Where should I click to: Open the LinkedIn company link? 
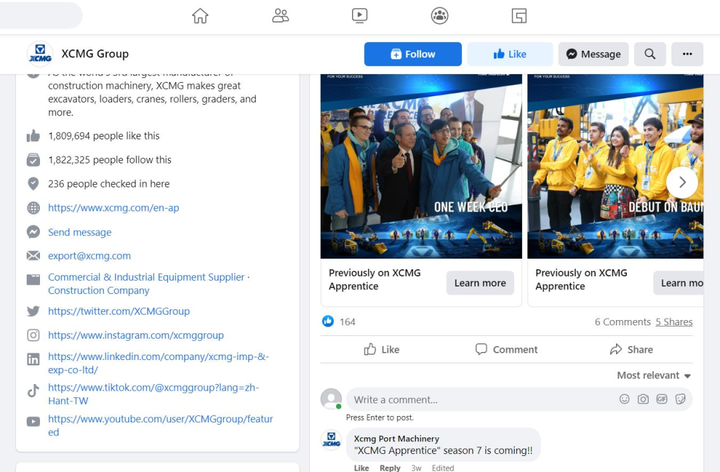[x=158, y=363]
